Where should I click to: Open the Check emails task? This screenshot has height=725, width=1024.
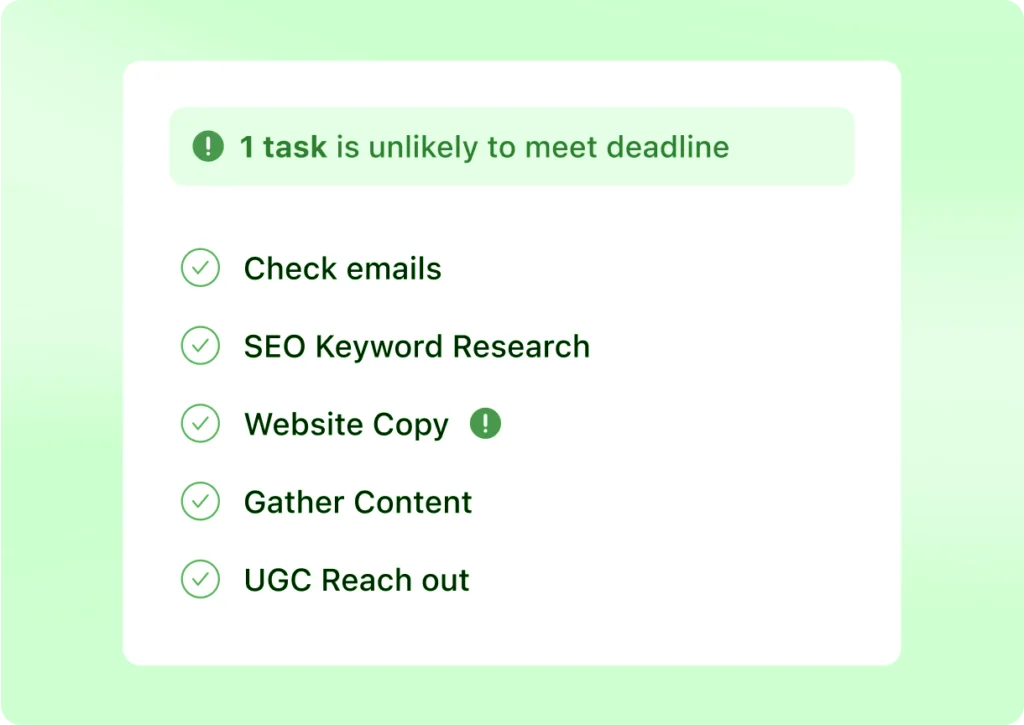pos(342,269)
